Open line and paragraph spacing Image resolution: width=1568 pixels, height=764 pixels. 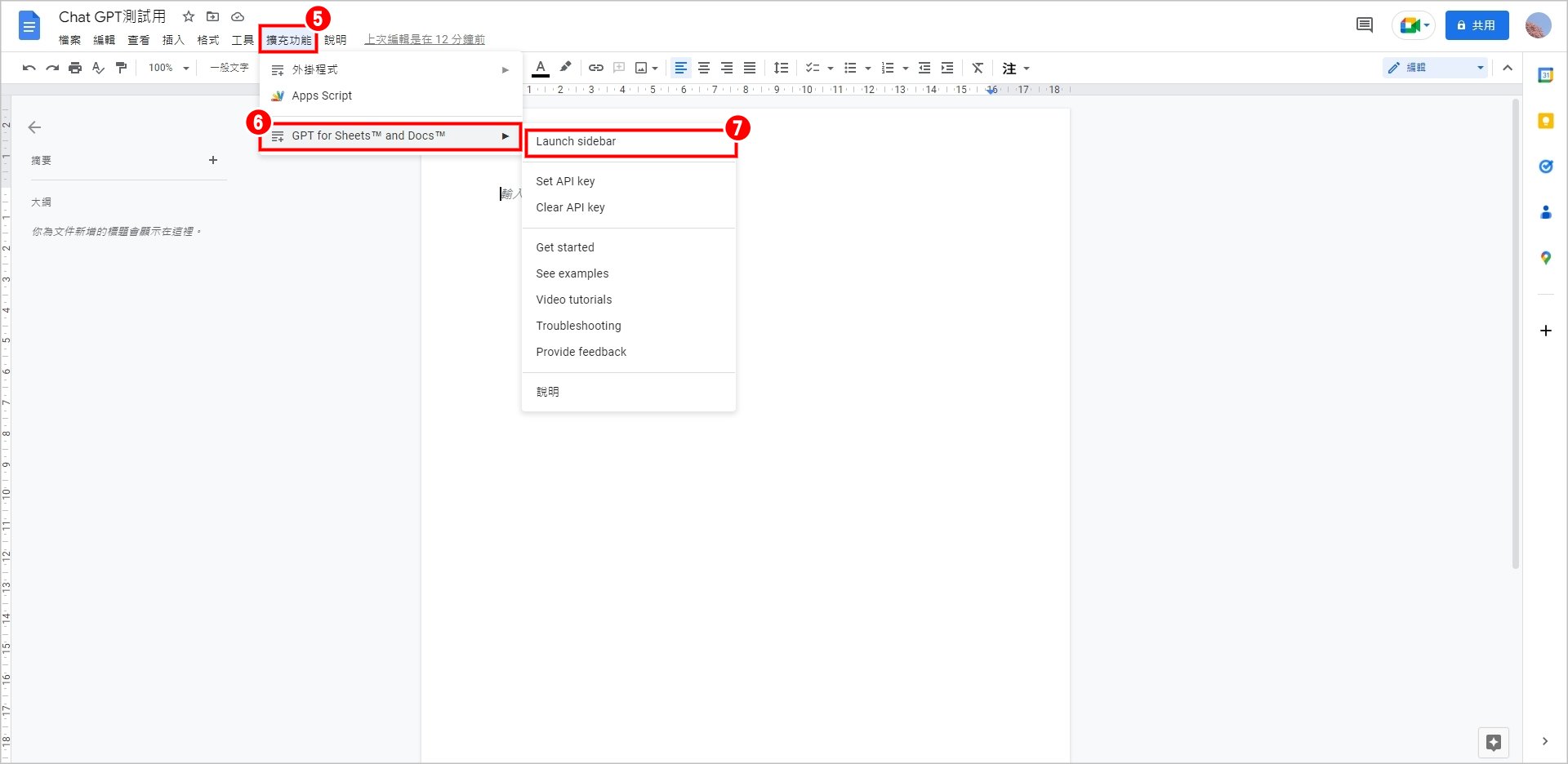click(x=782, y=68)
